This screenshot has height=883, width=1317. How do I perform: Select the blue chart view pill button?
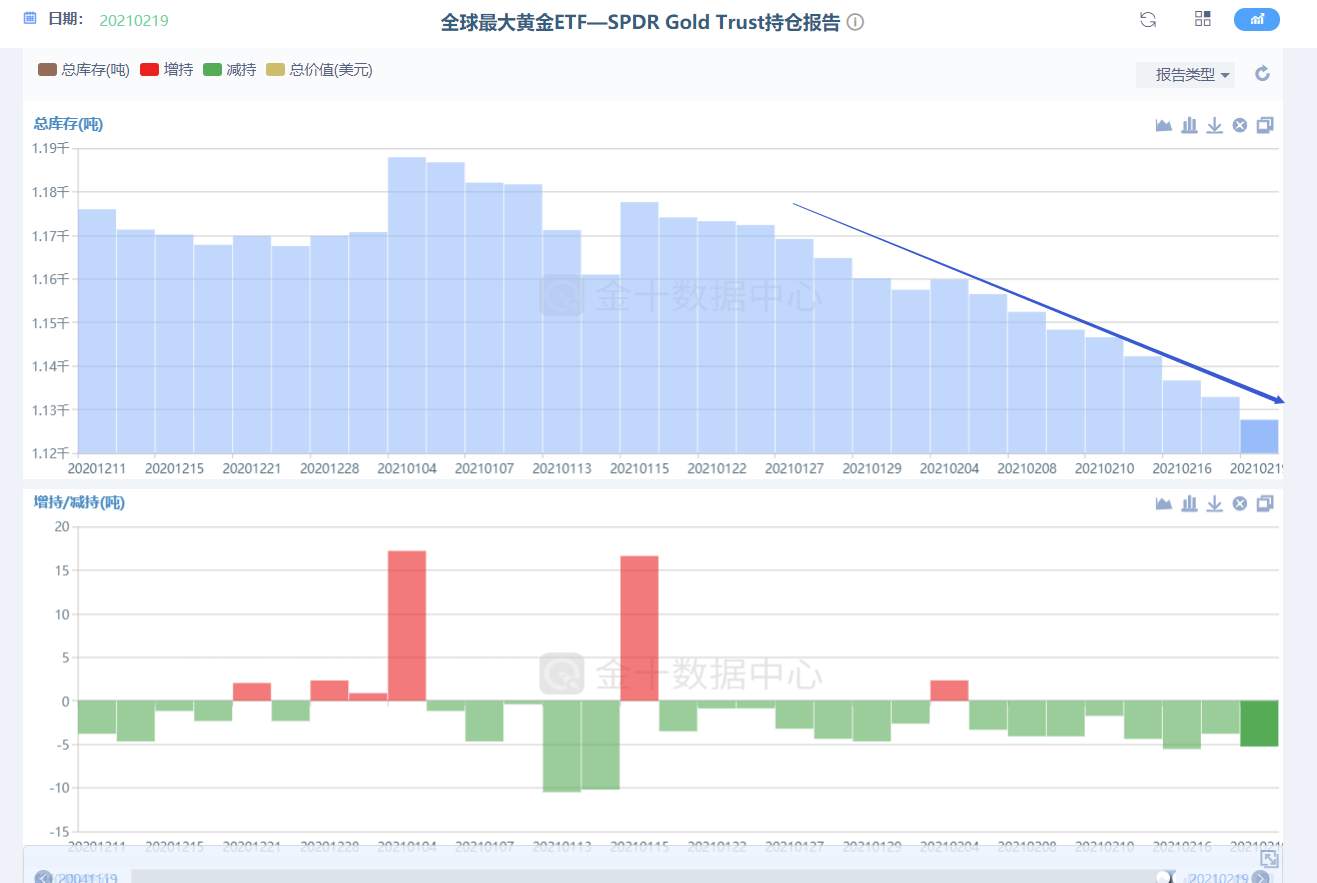(x=1257, y=19)
